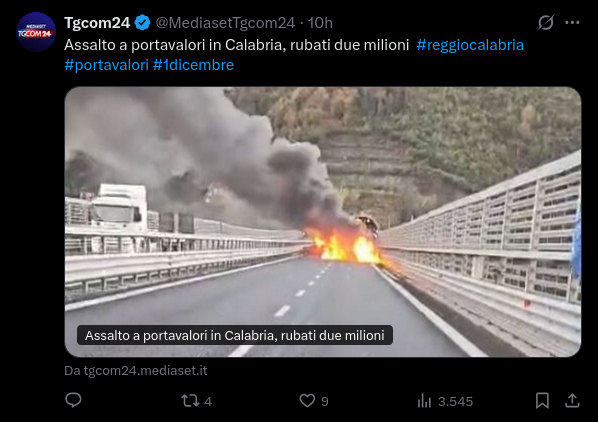Viewport: 598px width, 422px height.
Task: Click the Tgcom24 display name
Action: click(97, 23)
